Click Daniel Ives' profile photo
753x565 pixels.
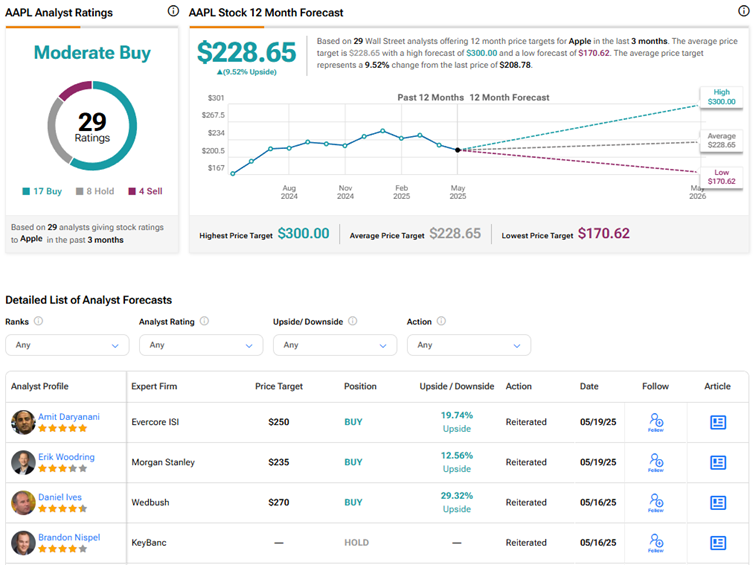pos(24,503)
